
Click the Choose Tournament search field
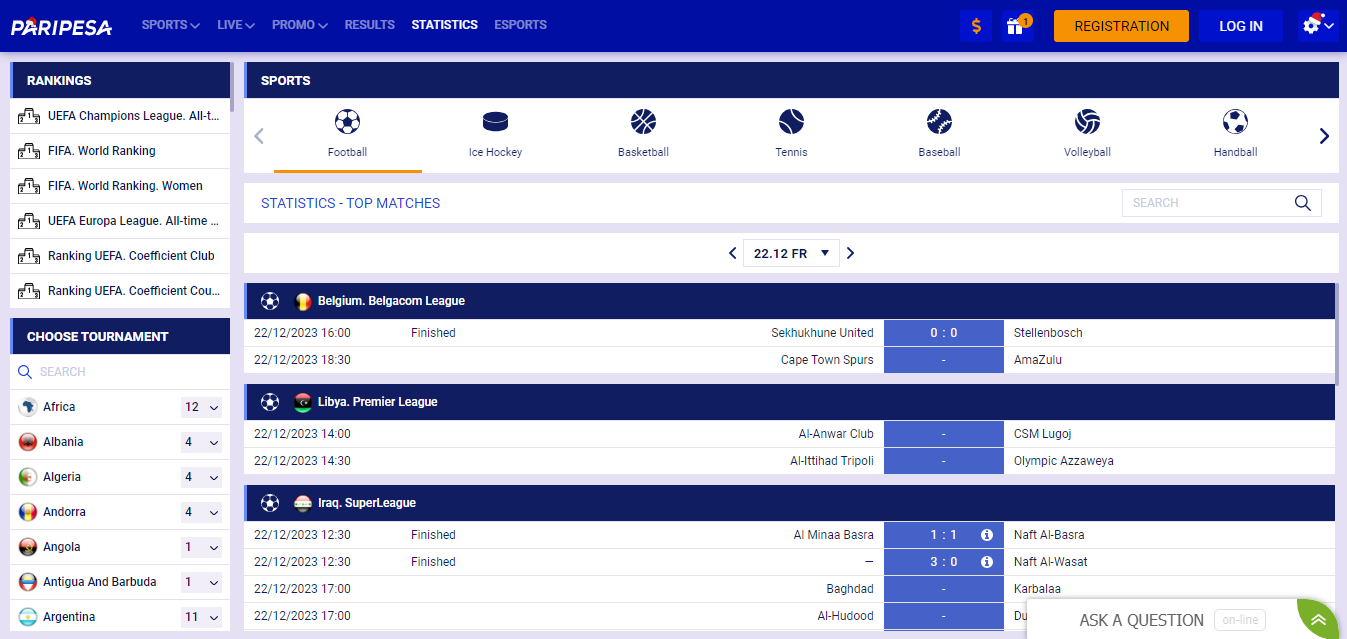(120, 372)
